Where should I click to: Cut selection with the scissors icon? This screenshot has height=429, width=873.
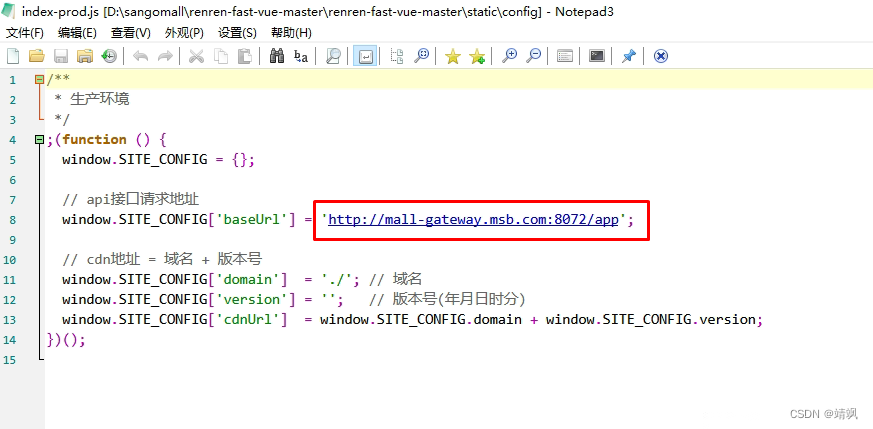[197, 56]
